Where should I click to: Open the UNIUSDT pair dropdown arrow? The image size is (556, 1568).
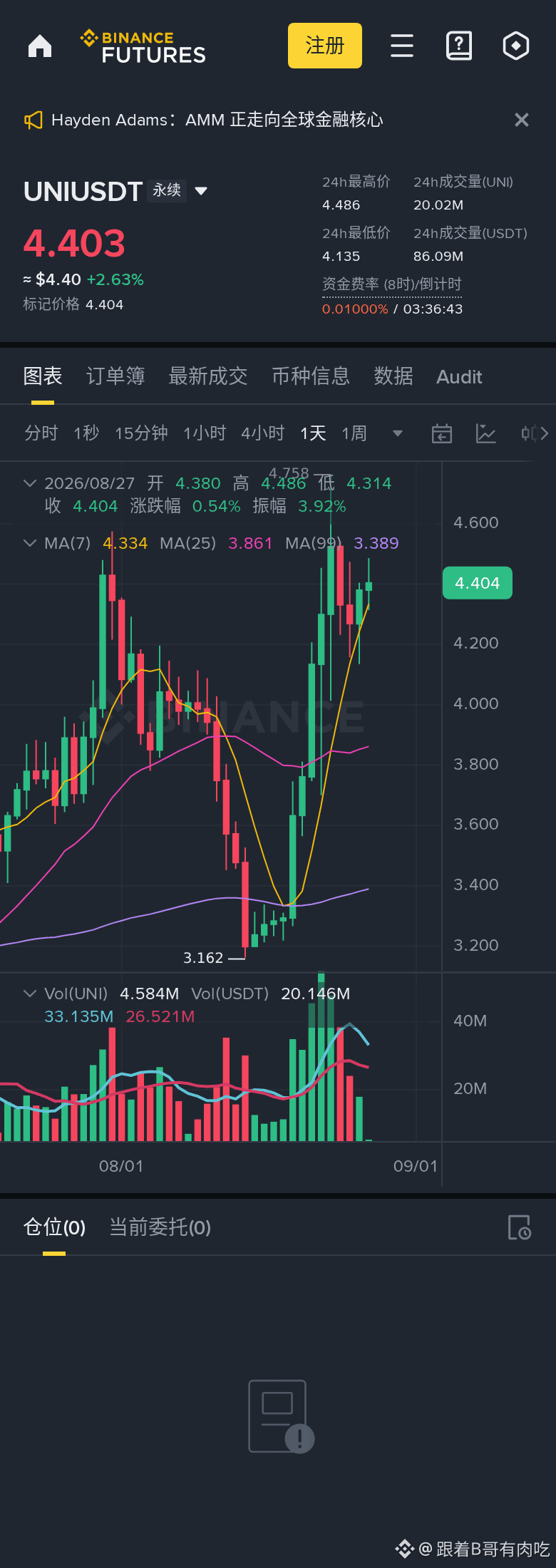coord(201,191)
